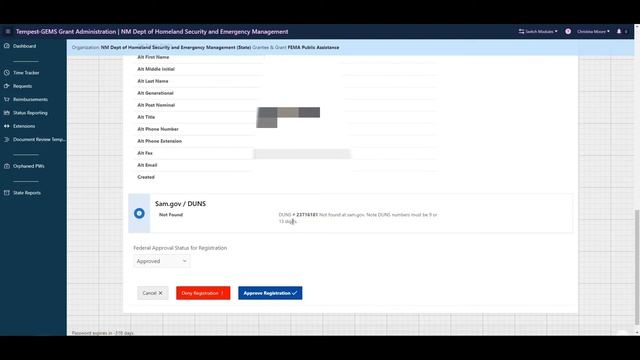The height and width of the screenshot is (360, 640).
Task: Click the Switch Modules arrows icon
Action: pos(521,31)
